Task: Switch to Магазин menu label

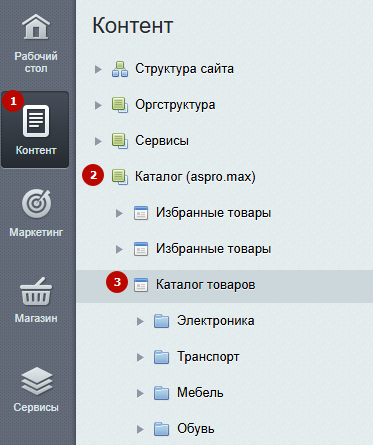Action: tap(36, 318)
